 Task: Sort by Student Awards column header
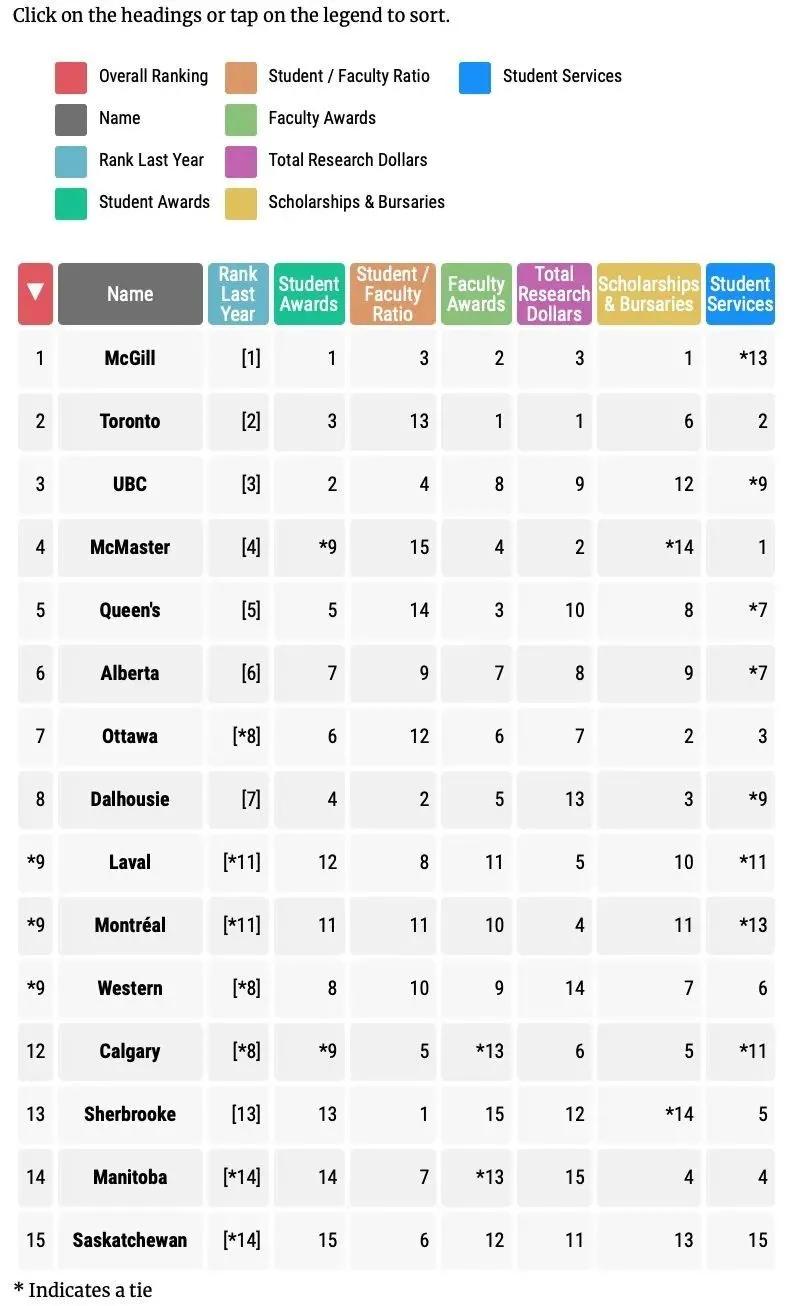pos(309,294)
